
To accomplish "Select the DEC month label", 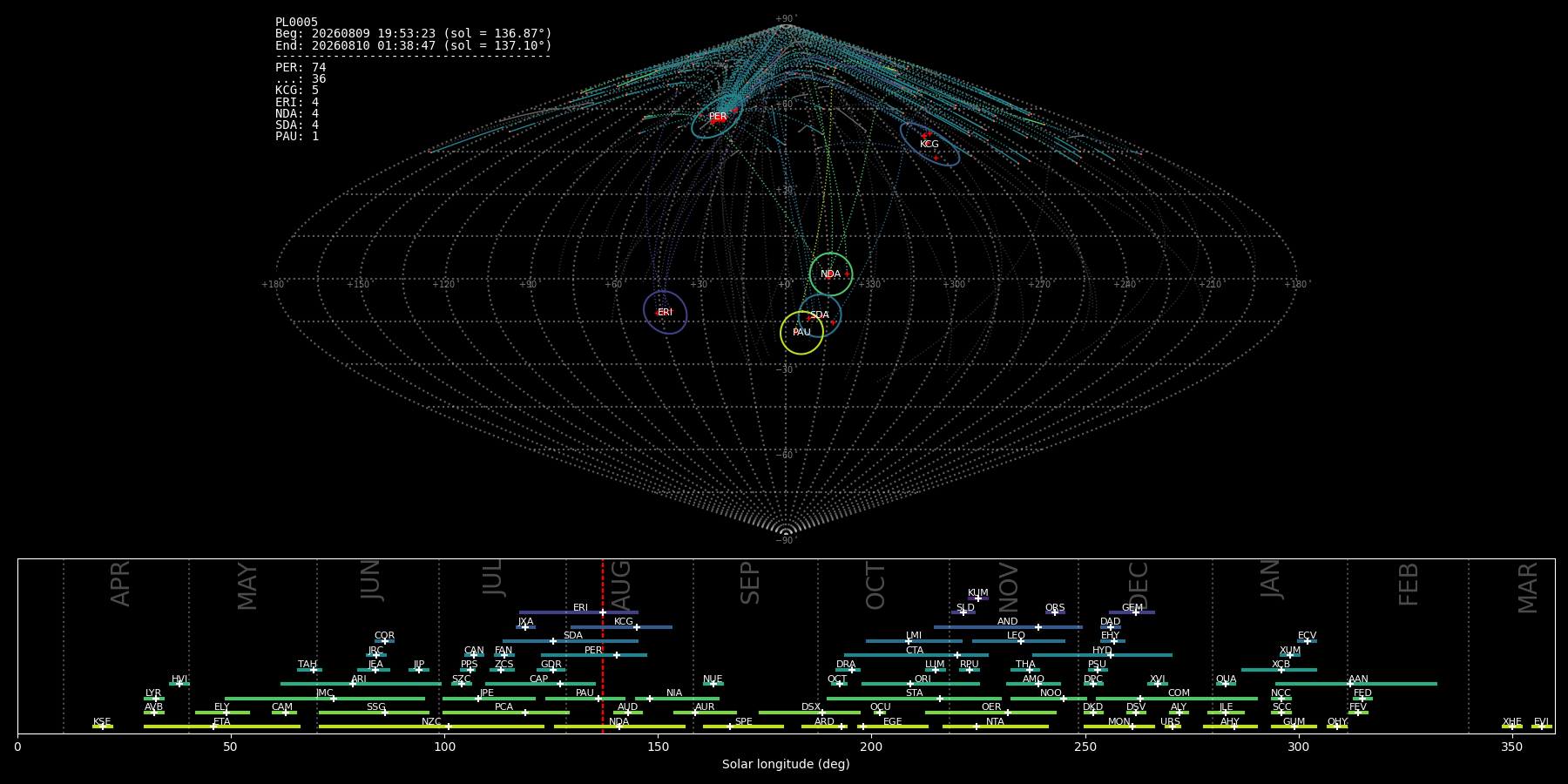I will [1139, 585].
